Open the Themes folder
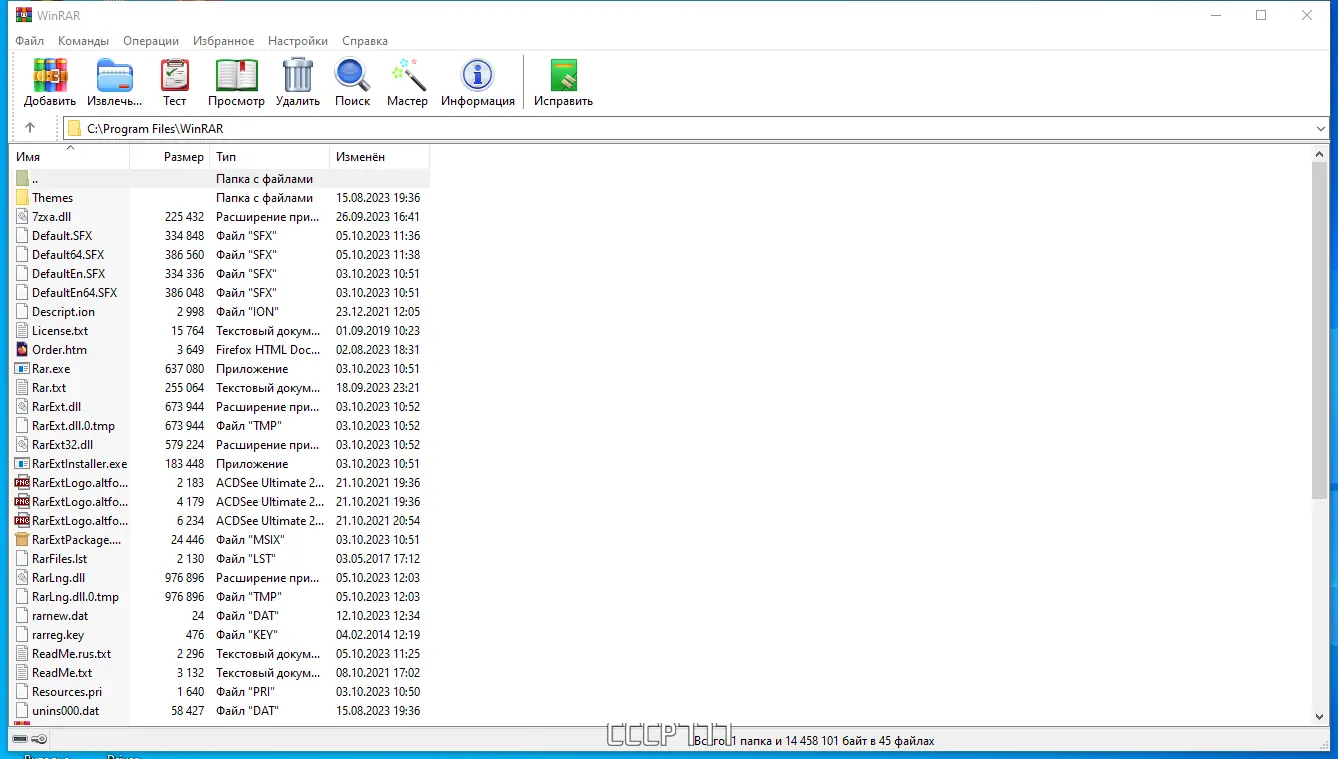Viewport: 1338px width, 759px height. point(53,197)
